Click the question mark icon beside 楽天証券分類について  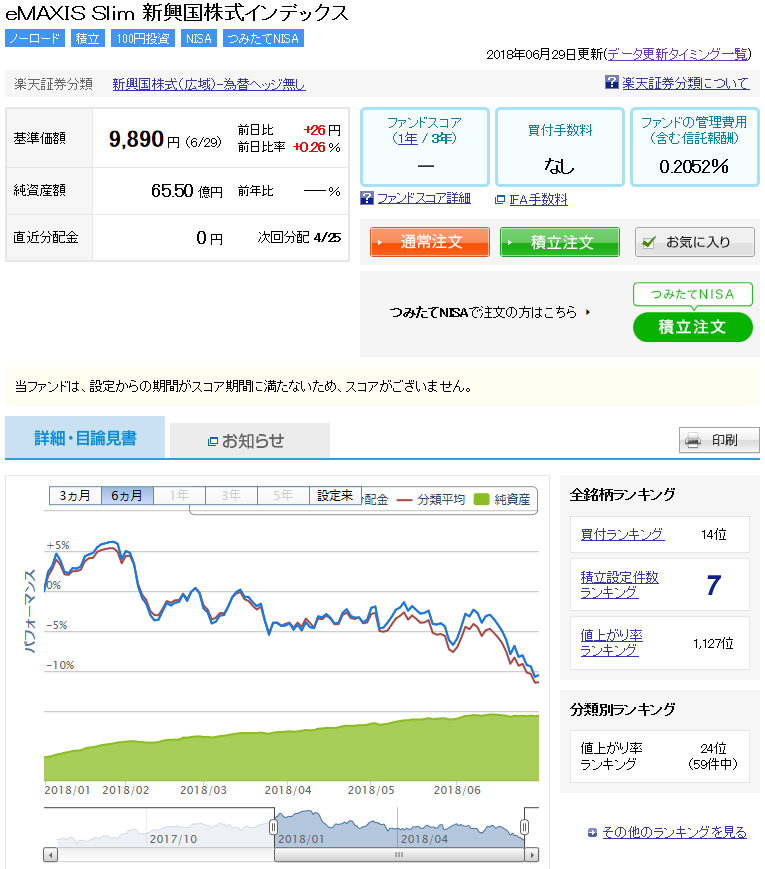pos(611,83)
